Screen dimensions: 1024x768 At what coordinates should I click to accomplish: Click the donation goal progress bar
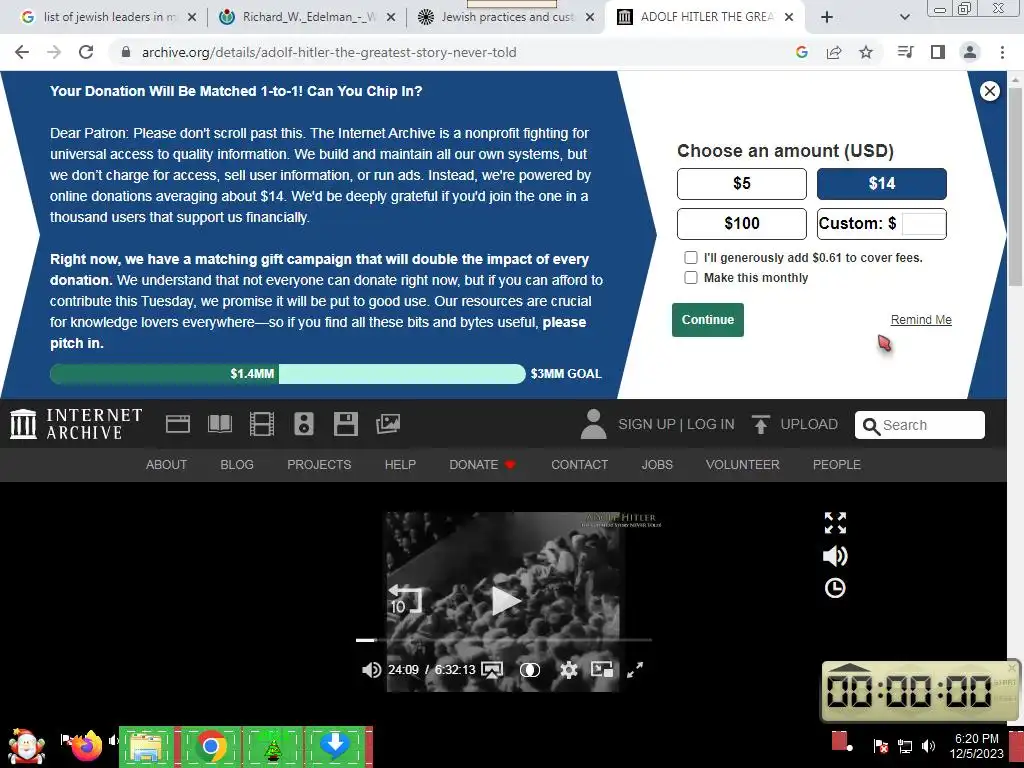click(287, 374)
